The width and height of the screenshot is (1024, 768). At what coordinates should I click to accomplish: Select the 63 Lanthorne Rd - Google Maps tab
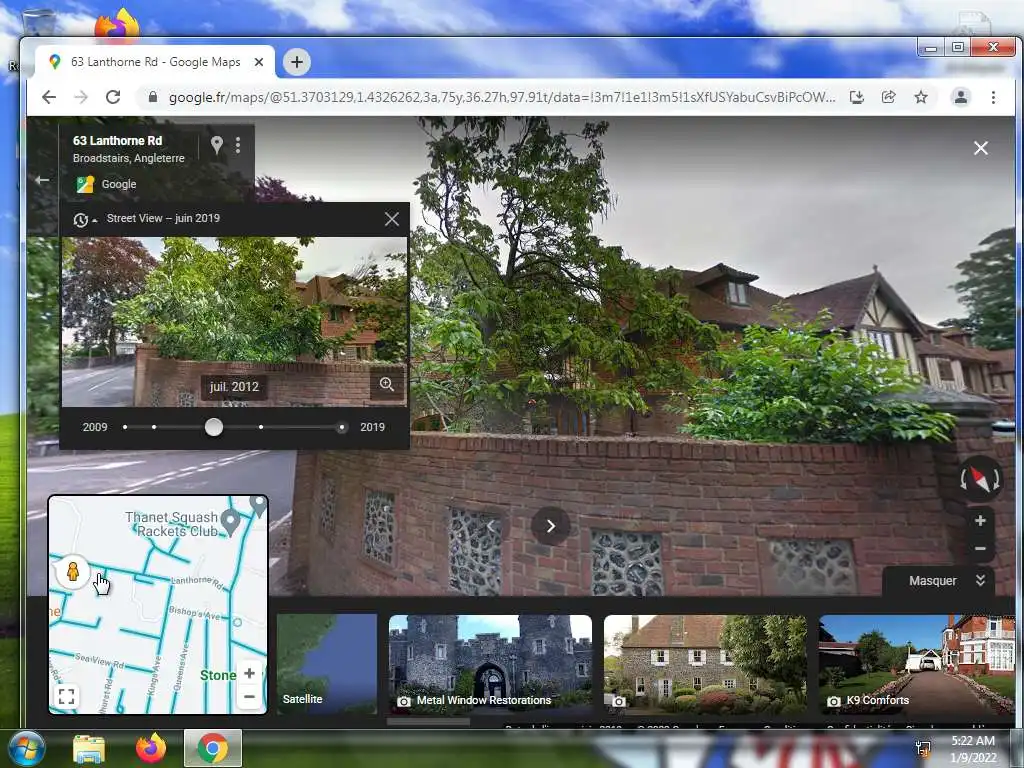(x=155, y=62)
